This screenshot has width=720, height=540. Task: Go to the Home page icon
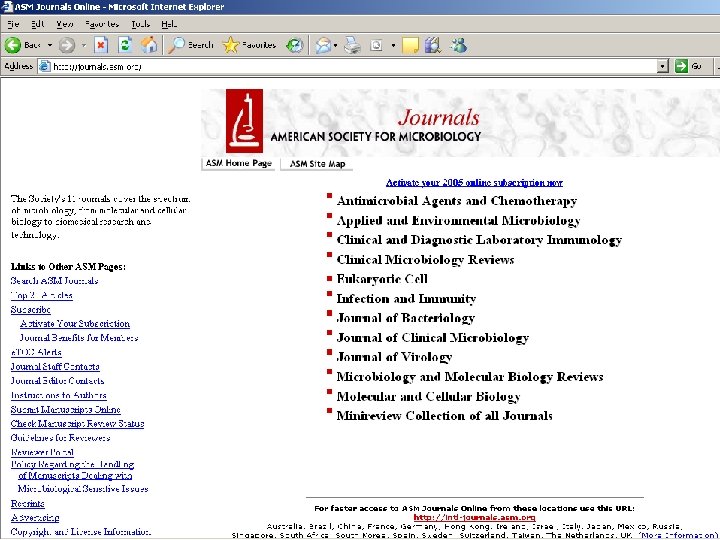pyautogui.click(x=149, y=45)
